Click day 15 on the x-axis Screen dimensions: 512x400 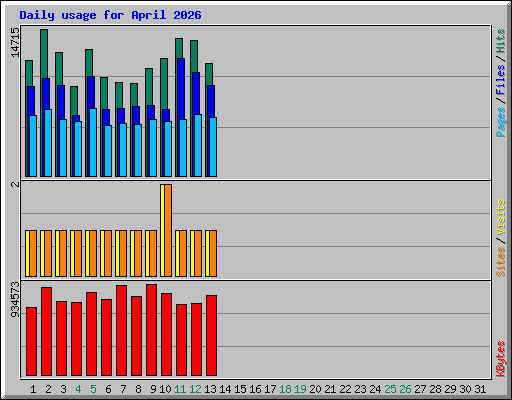tap(240, 389)
